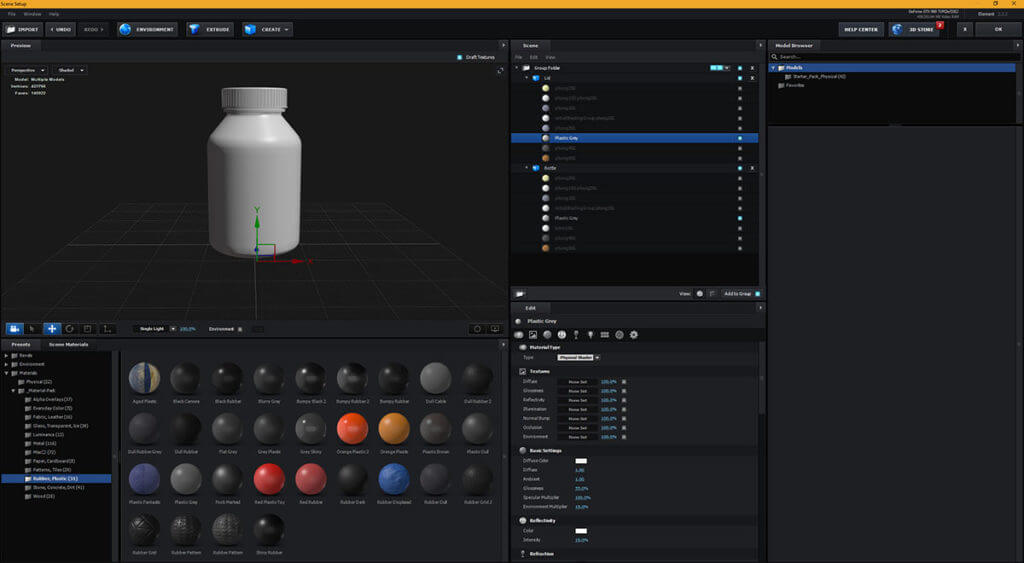
Task: Select the Orange Plastic 2 material preset
Action: [353, 429]
